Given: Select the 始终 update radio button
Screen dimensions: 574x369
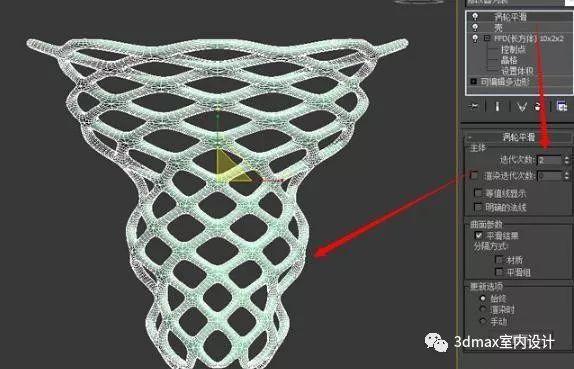Looking at the screenshot, I should pyautogui.click(x=483, y=299).
